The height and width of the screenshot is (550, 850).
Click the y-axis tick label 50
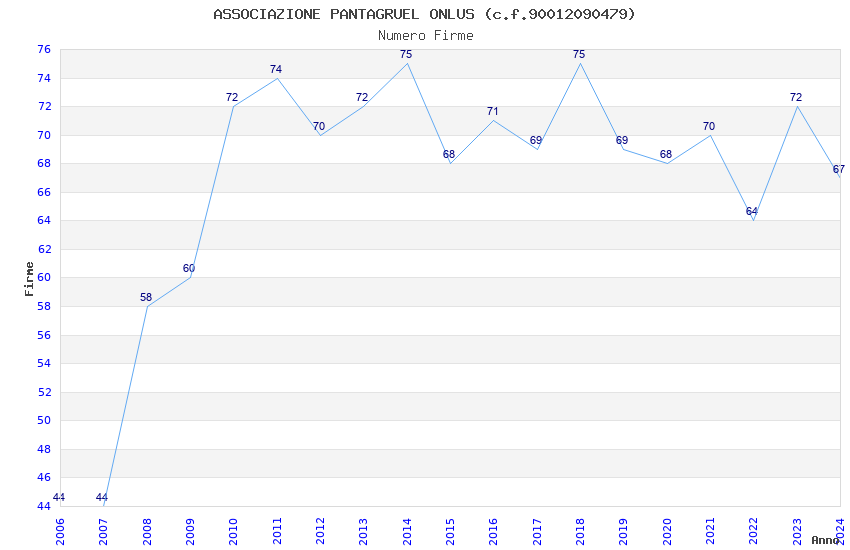pos(44,420)
